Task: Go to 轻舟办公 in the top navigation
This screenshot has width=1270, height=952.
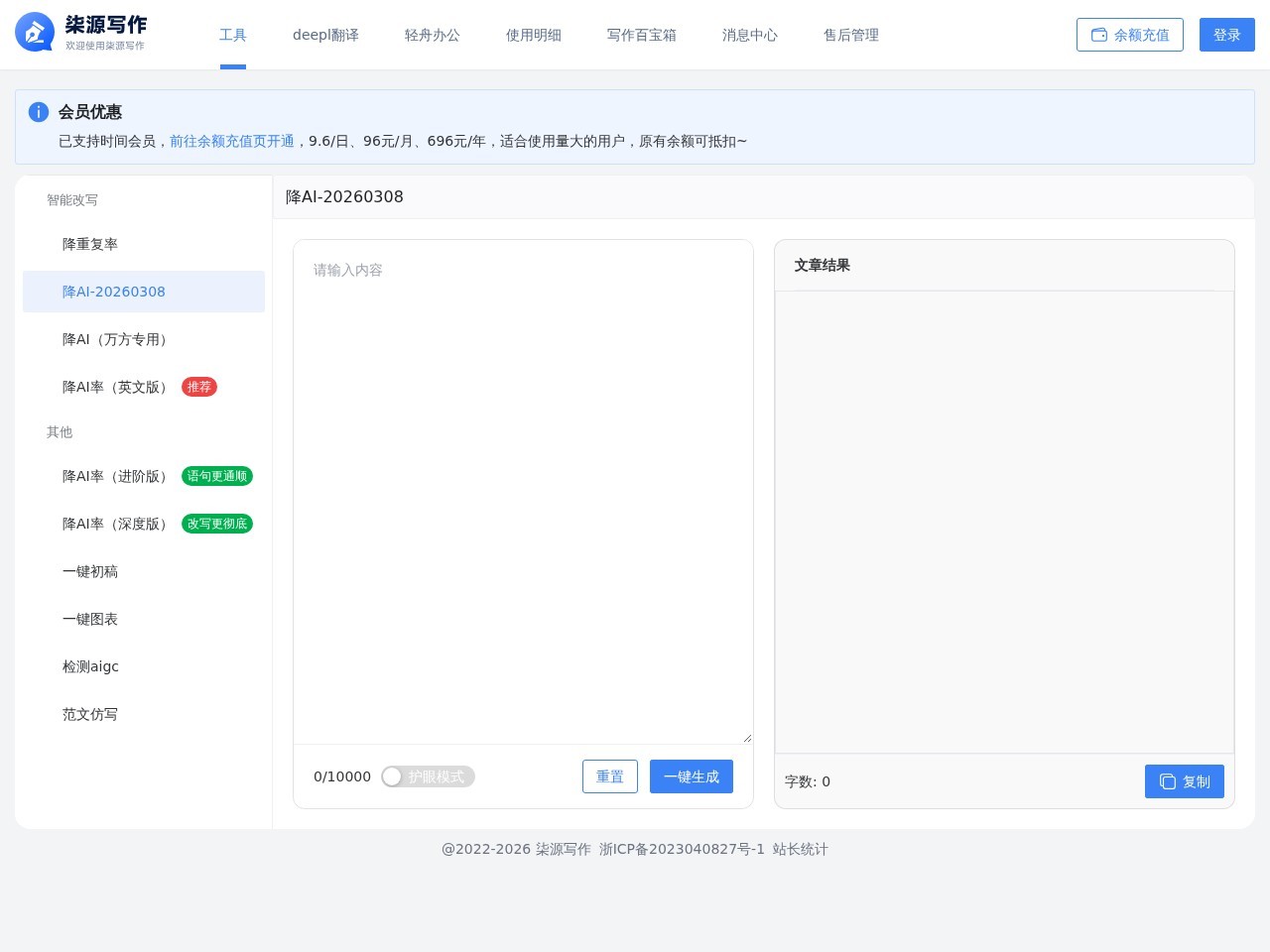Action: (433, 35)
